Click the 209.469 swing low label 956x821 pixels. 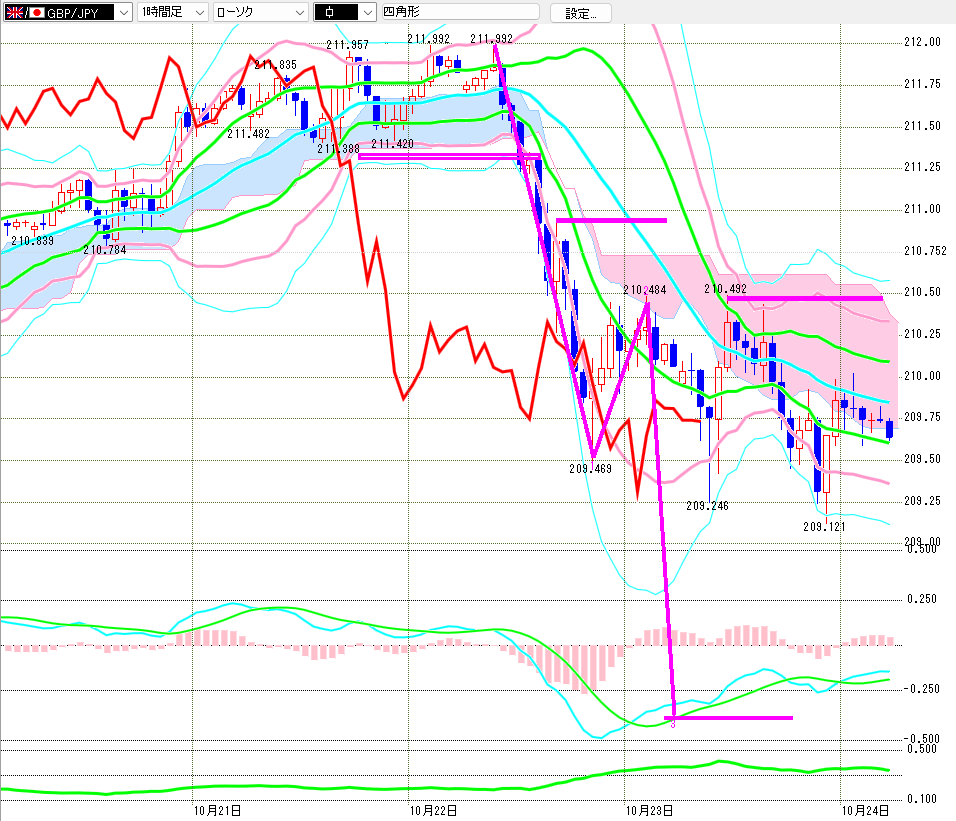[590, 469]
